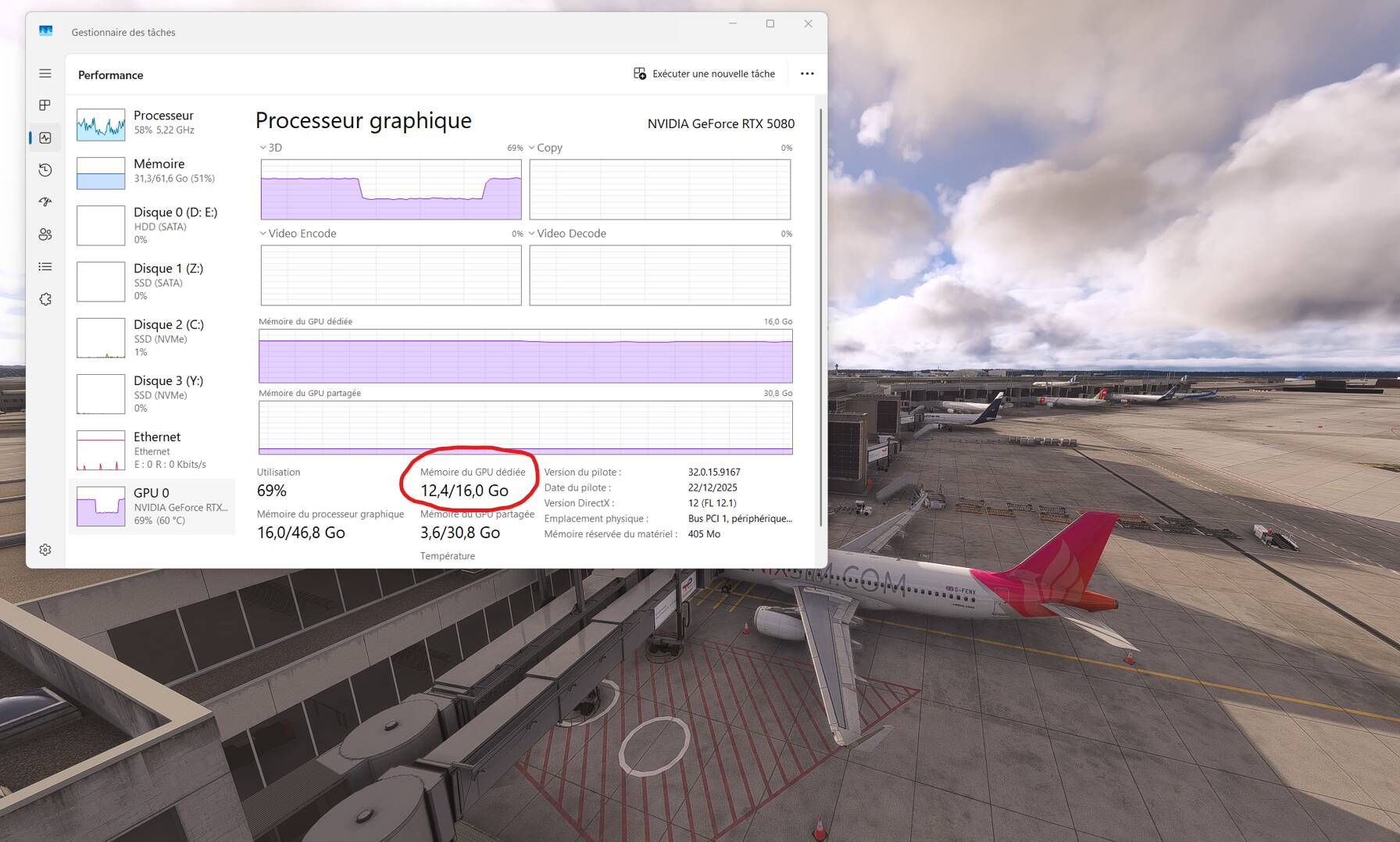
Task: Click DirectX version 12 (FL 12.1)
Action: pos(712,503)
